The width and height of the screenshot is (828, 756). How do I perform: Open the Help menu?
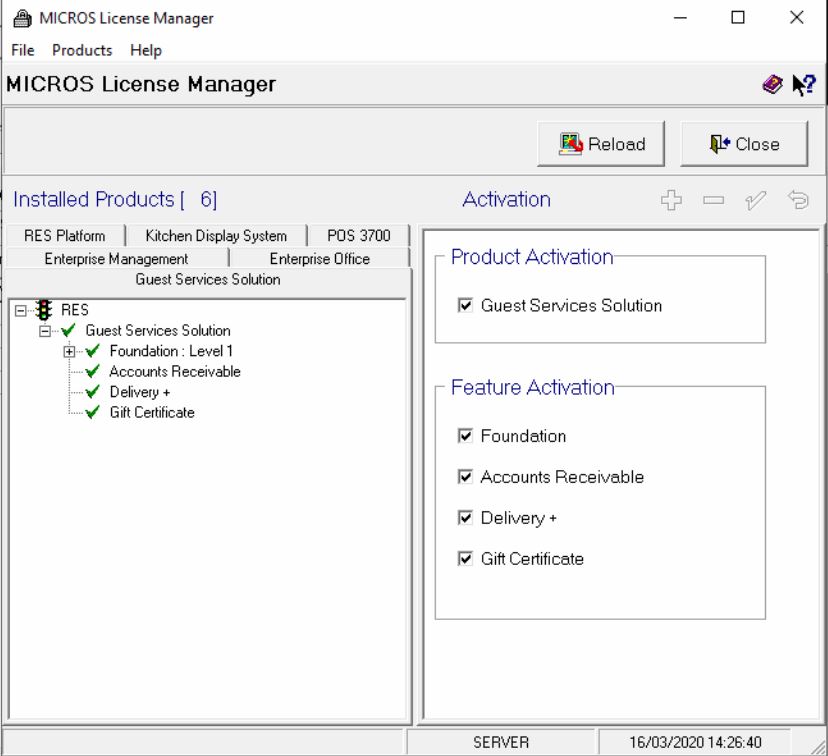[x=146, y=50]
